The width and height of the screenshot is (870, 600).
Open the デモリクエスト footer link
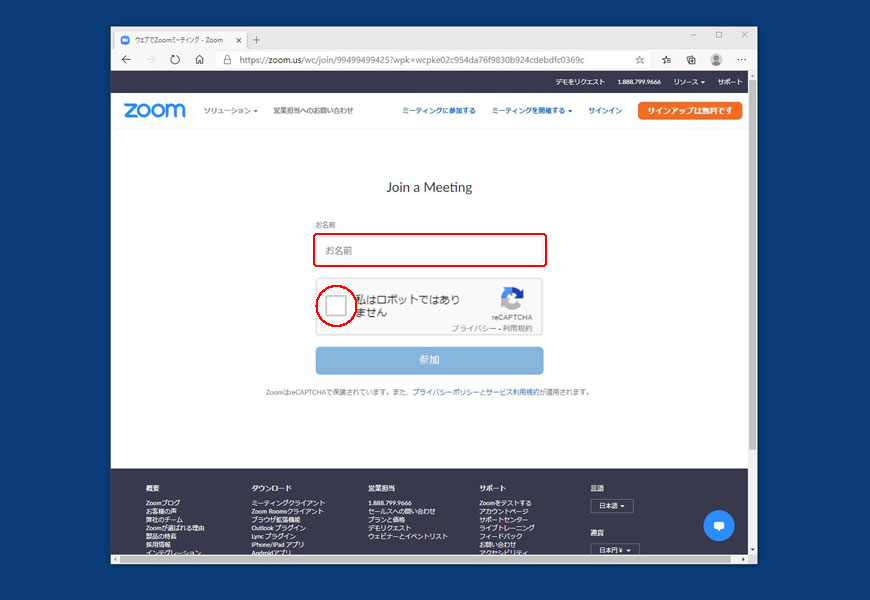click(x=390, y=527)
